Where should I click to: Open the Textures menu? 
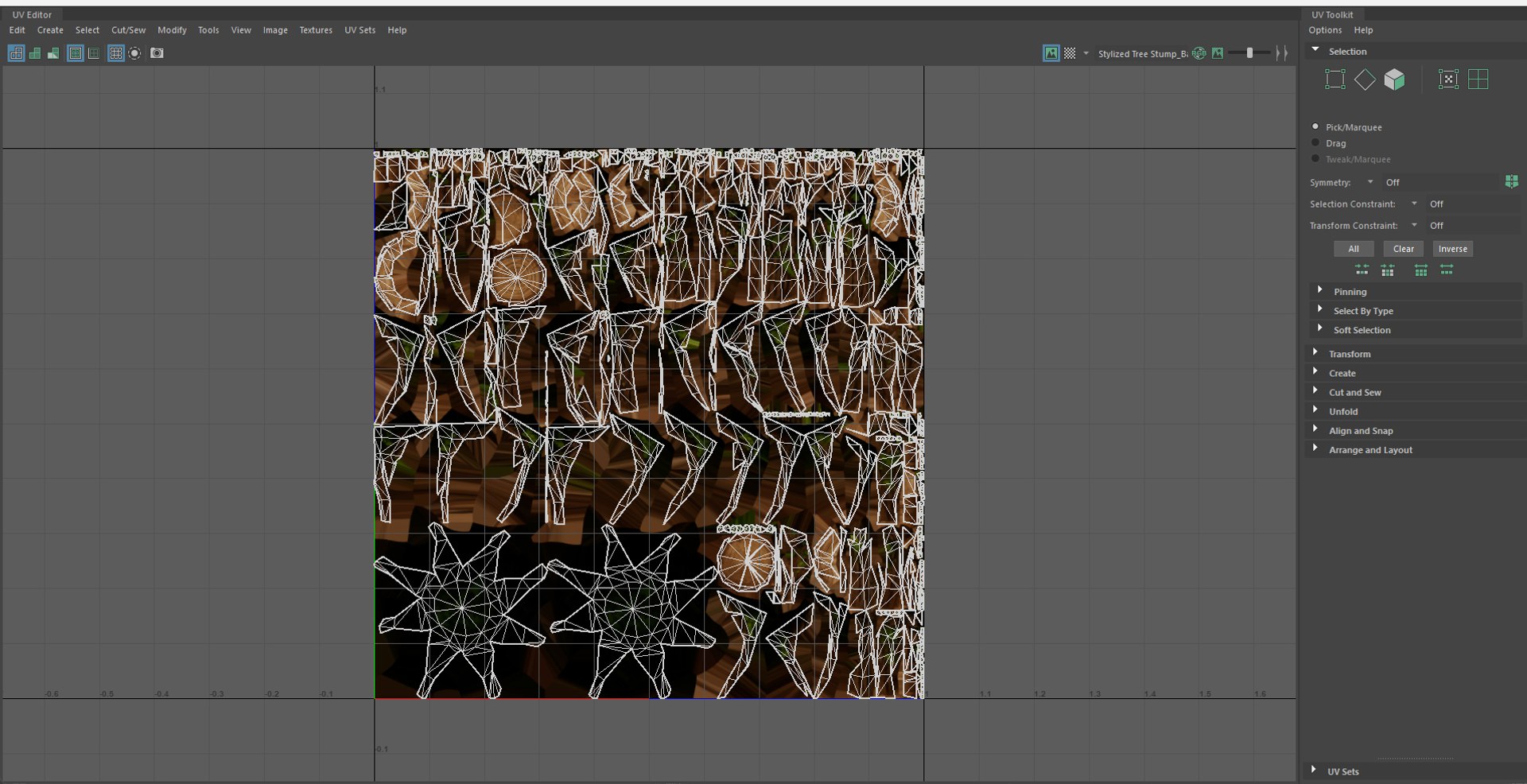(316, 30)
